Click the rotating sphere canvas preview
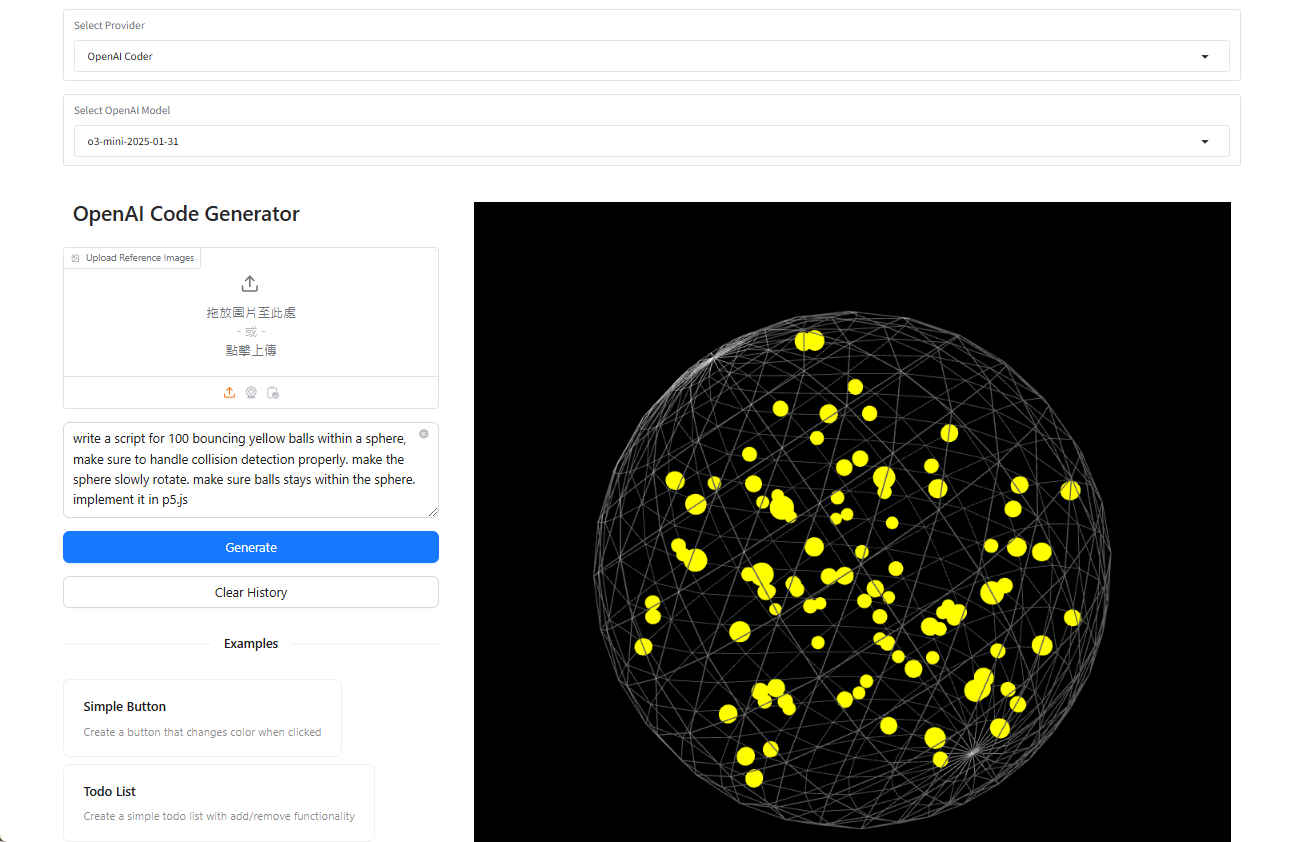This screenshot has height=842, width=1304. tap(852, 522)
